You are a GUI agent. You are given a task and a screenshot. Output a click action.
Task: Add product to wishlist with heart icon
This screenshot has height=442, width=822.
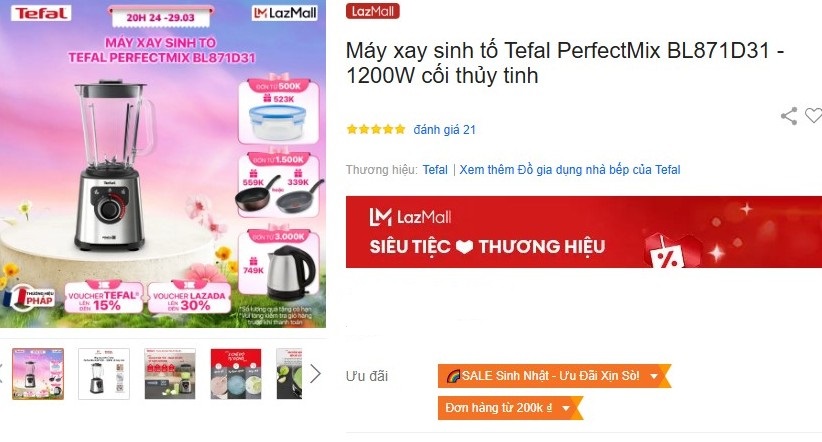814,115
